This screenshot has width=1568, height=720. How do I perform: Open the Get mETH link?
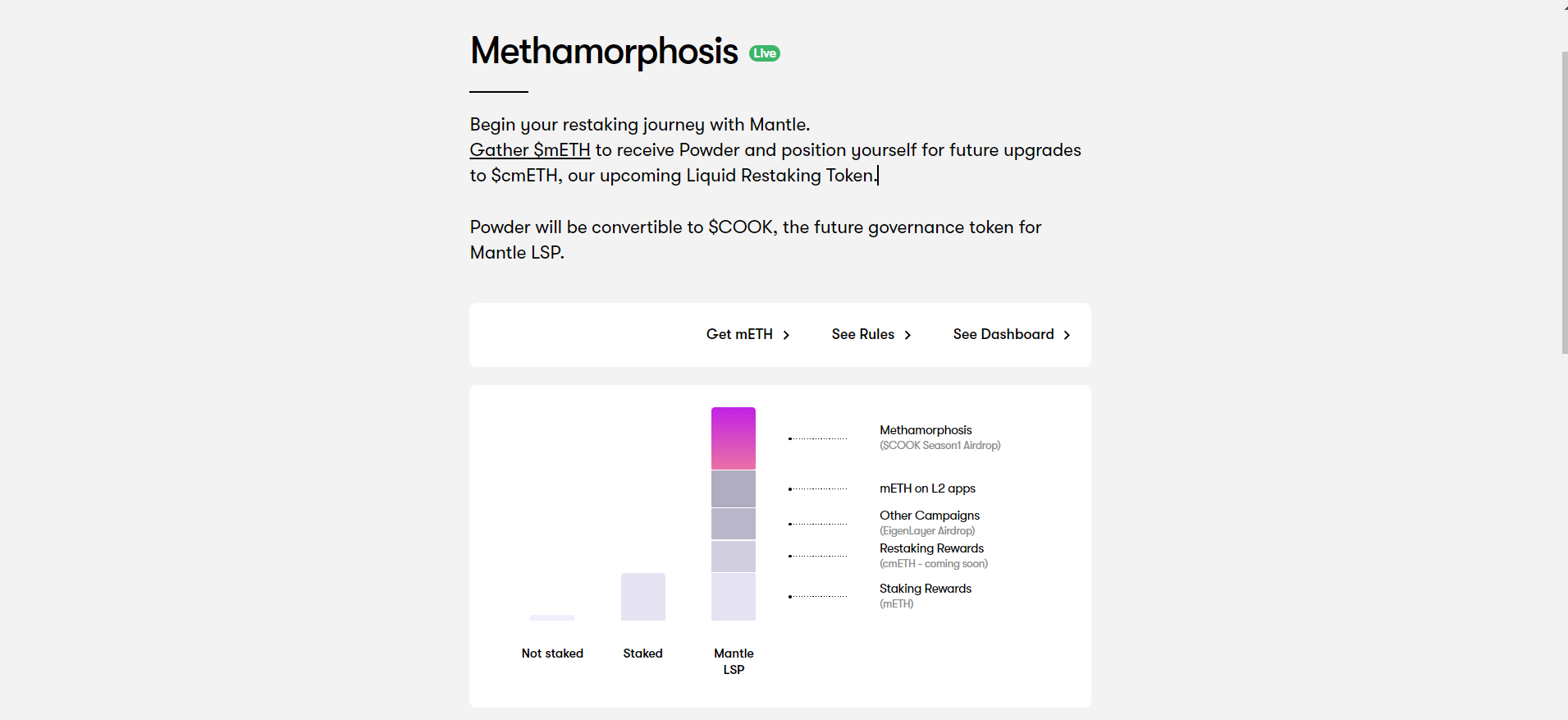tap(739, 334)
